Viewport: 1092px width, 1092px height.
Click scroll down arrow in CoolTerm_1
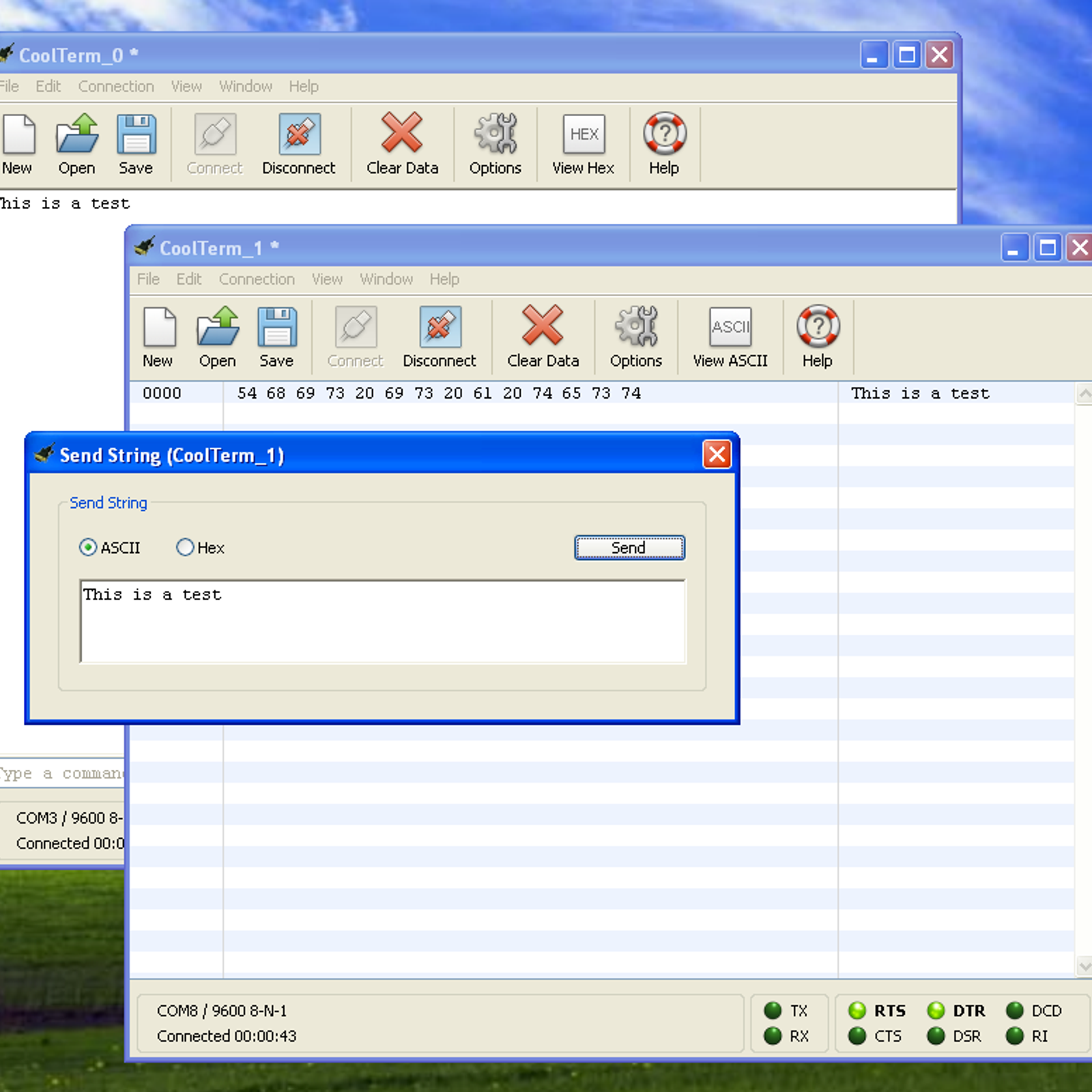tap(1084, 966)
